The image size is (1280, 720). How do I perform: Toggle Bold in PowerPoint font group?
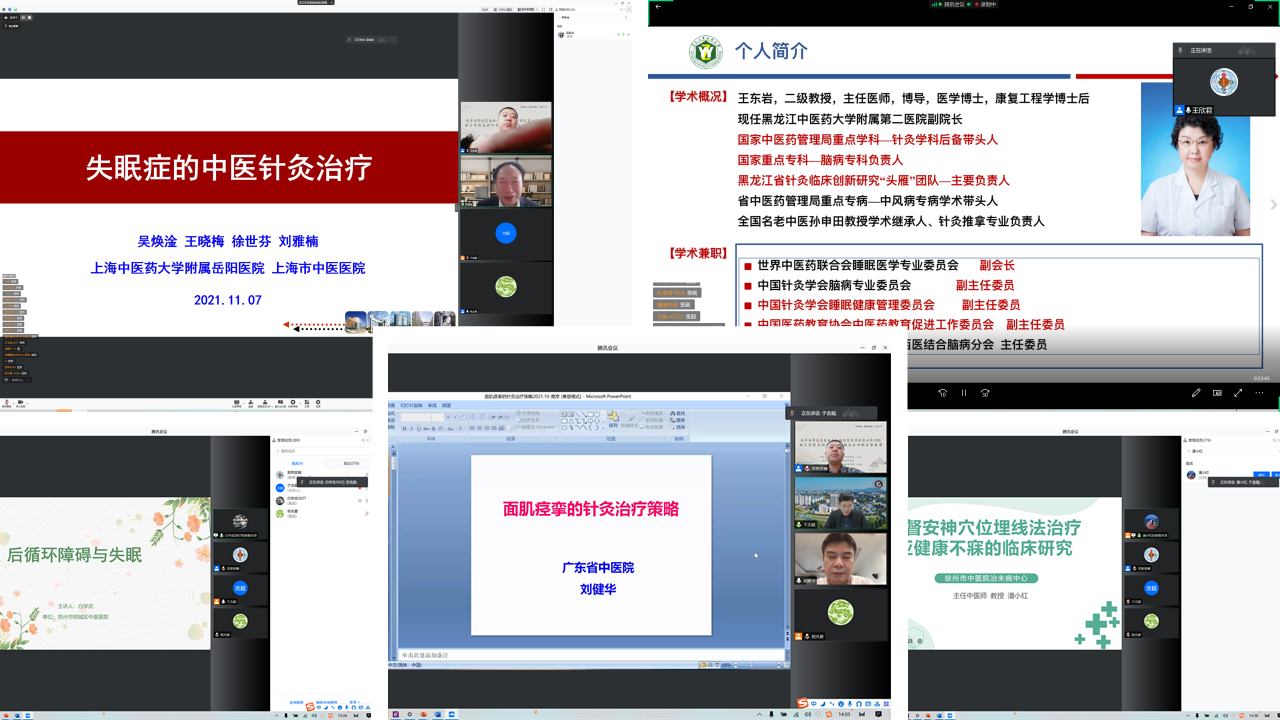(x=404, y=428)
